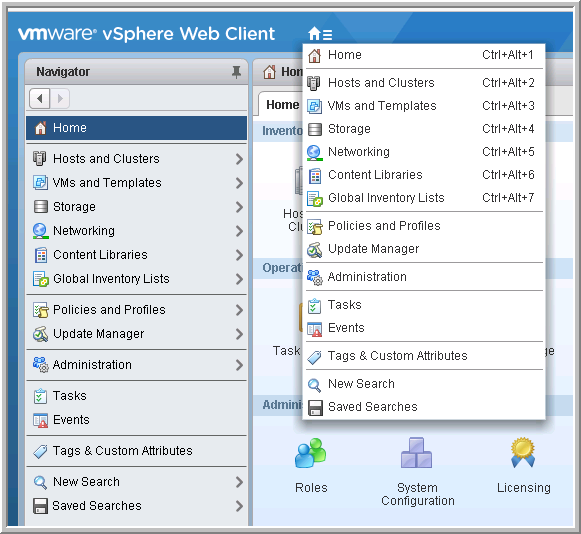Choose Events in the dropdown menu
Screen dimensions: 581x534
click(424, 328)
